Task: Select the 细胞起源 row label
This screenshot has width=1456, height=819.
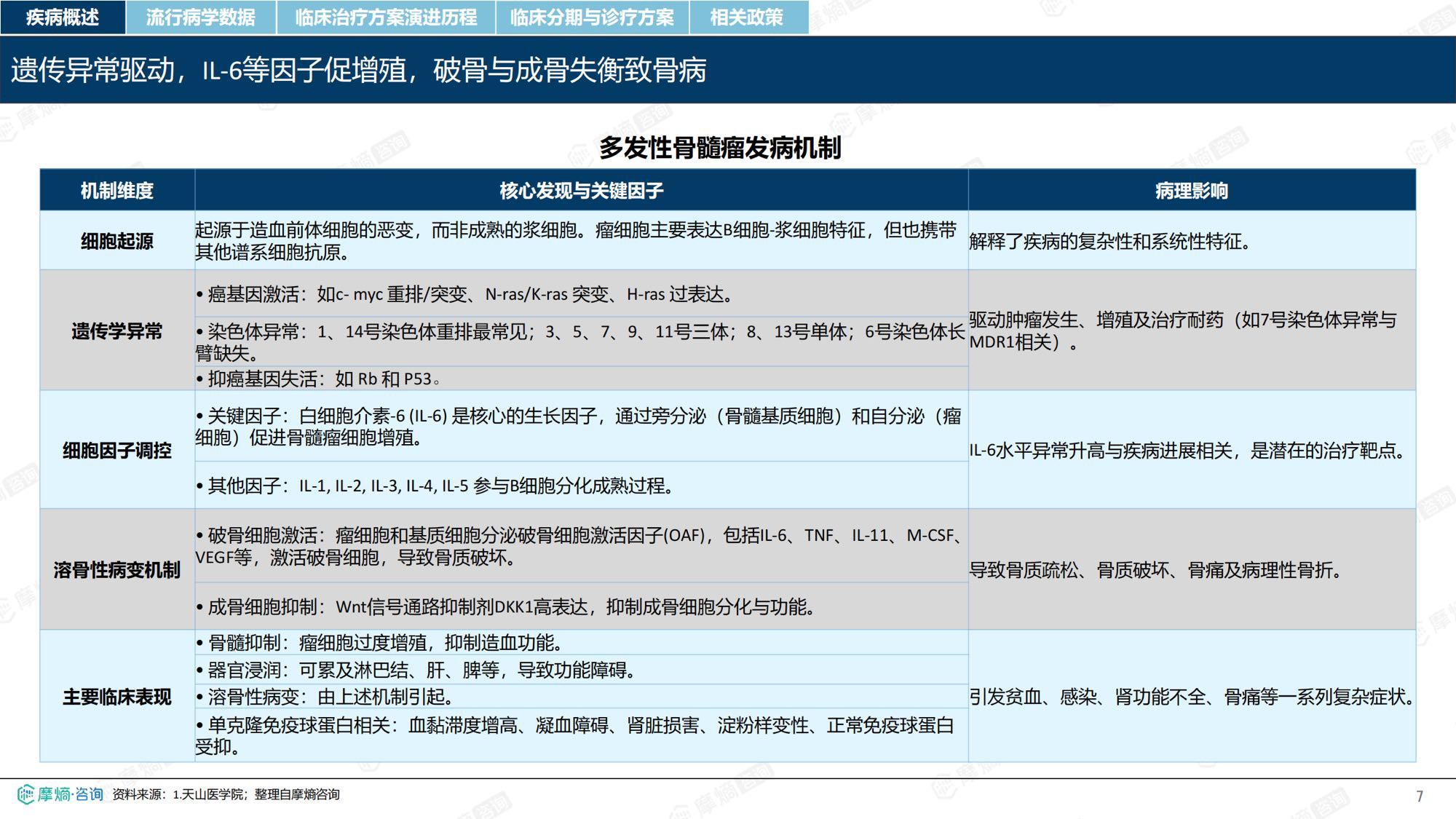Action: pyautogui.click(x=117, y=241)
